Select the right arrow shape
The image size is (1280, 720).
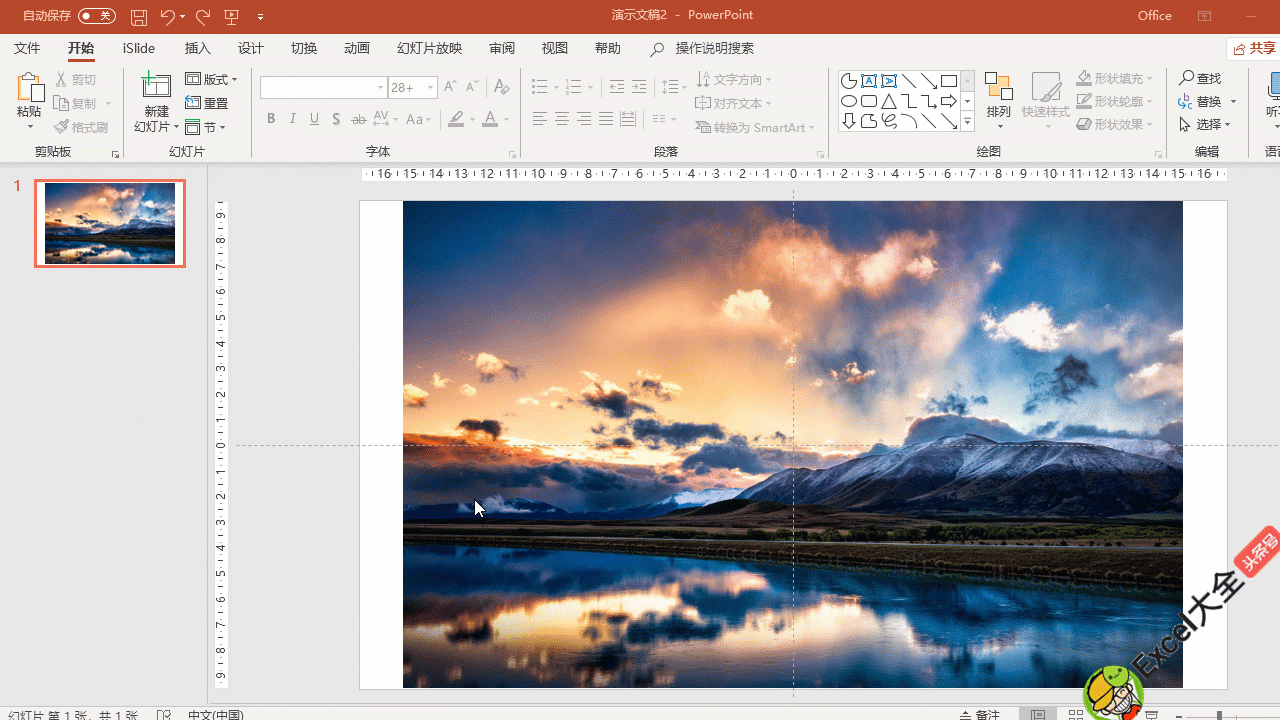(948, 101)
